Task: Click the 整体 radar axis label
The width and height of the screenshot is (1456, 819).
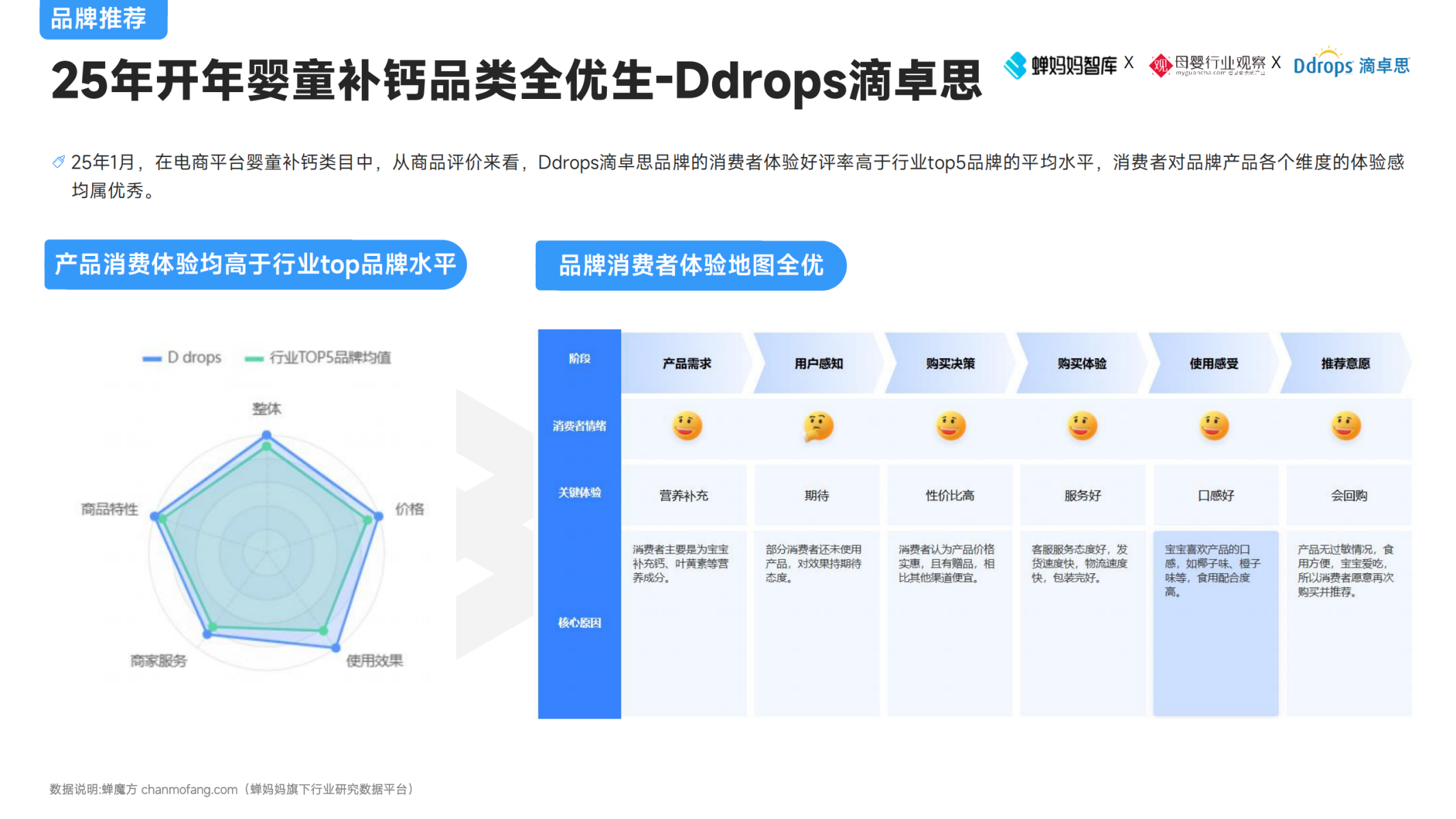Action: click(x=266, y=409)
